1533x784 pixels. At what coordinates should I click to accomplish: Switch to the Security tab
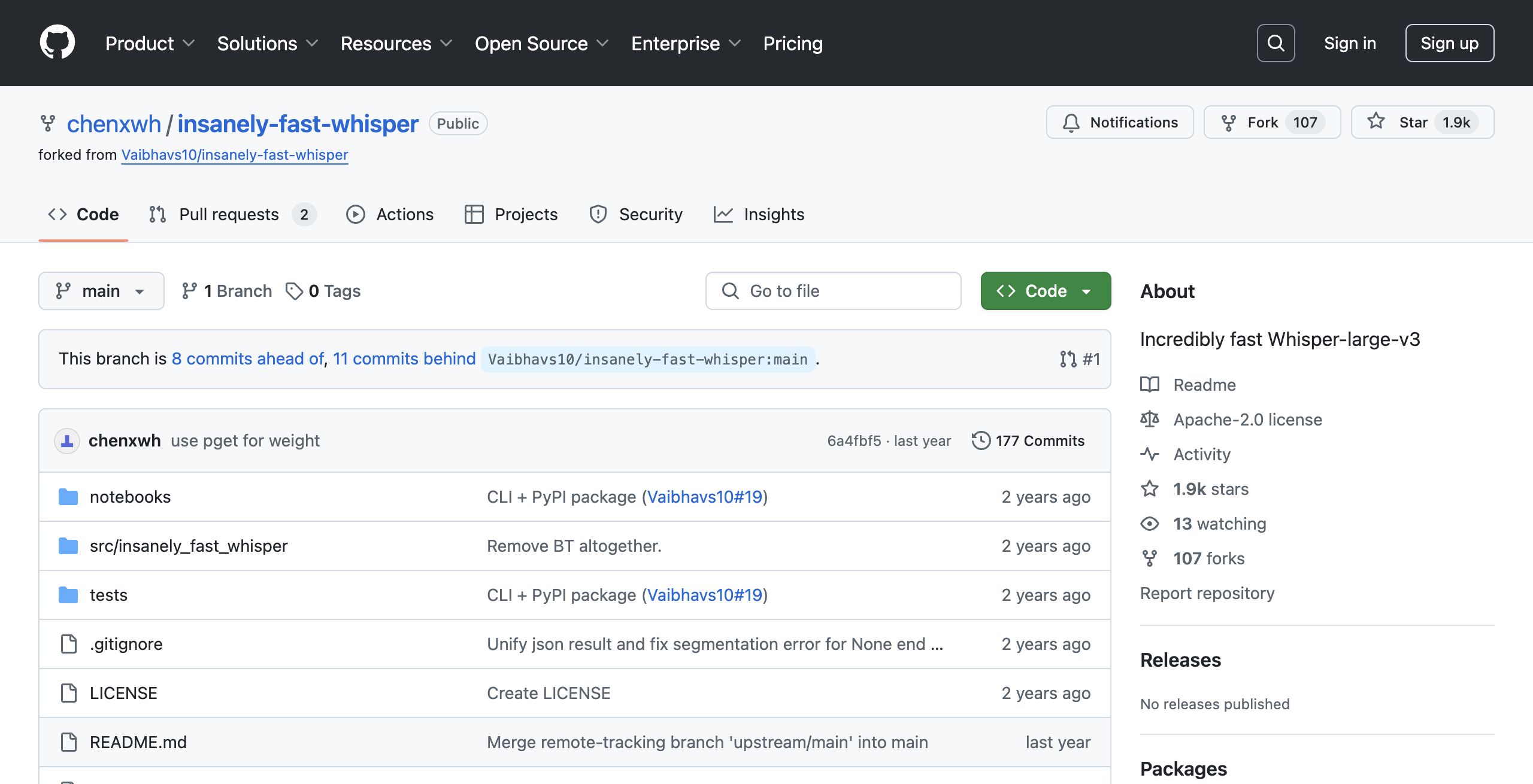click(636, 214)
